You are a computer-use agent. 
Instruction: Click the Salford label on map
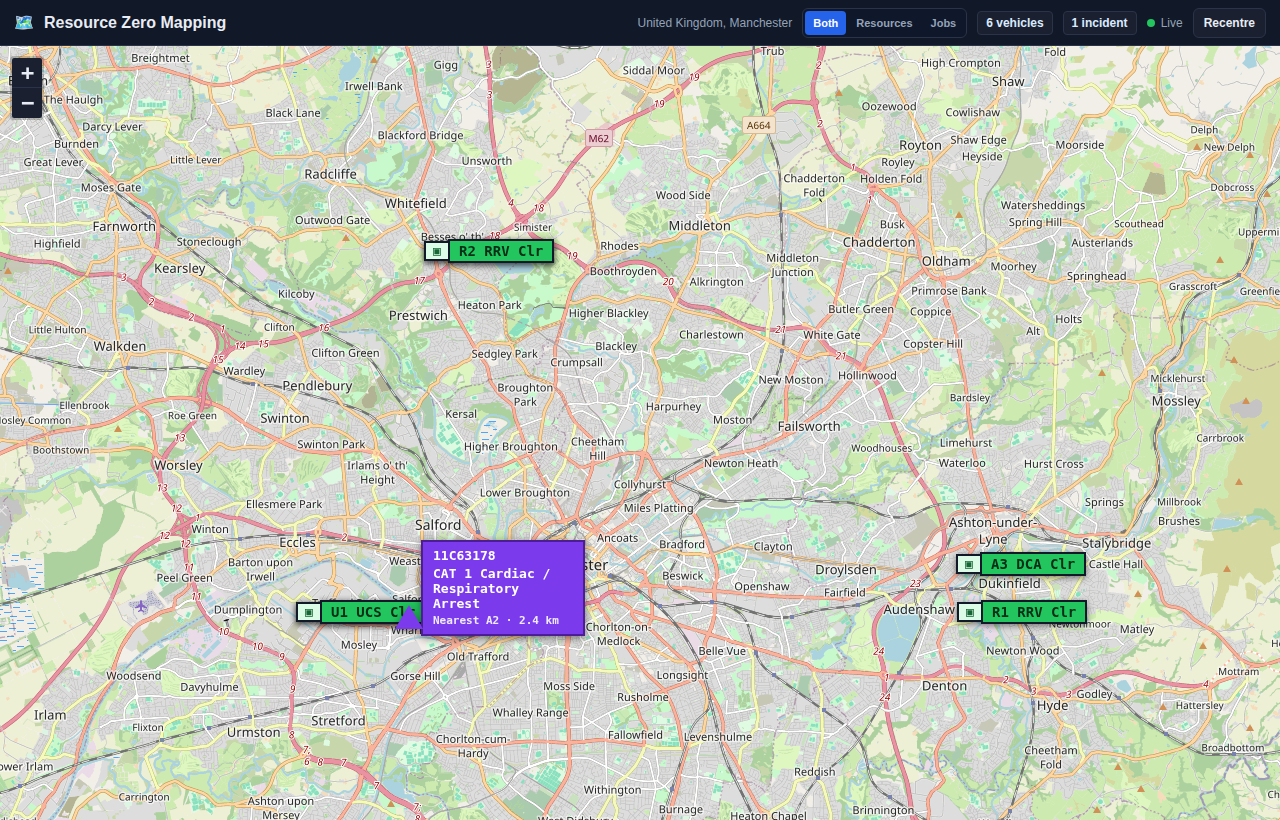(438, 525)
